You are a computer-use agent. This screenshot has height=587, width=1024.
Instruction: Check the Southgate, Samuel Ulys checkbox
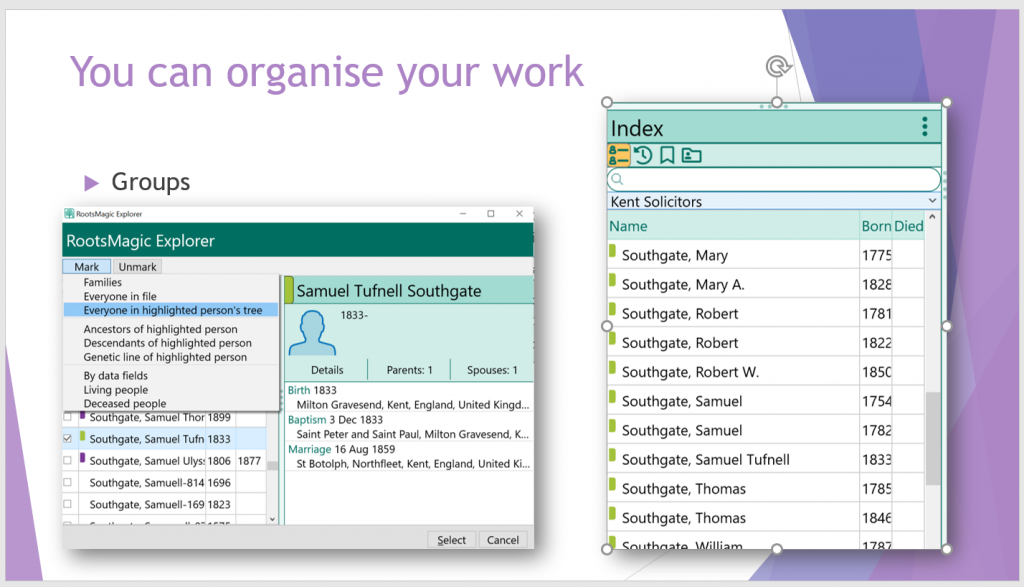(68, 460)
